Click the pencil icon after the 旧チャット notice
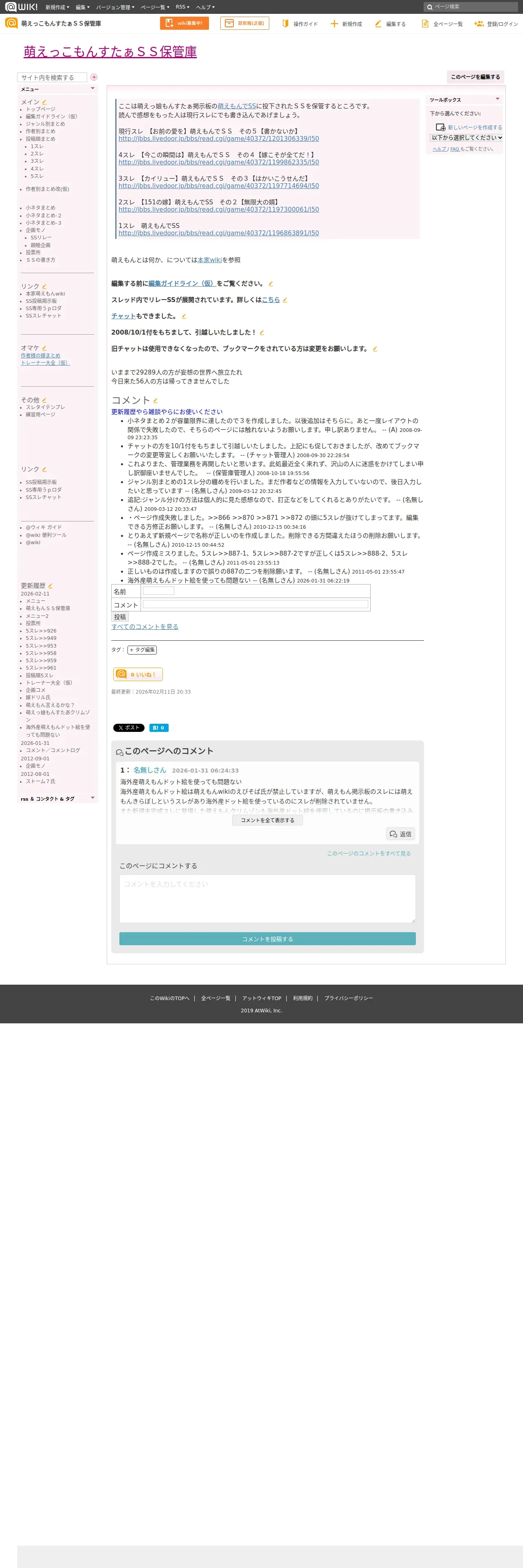This screenshot has height=1568, width=523. 374,349
